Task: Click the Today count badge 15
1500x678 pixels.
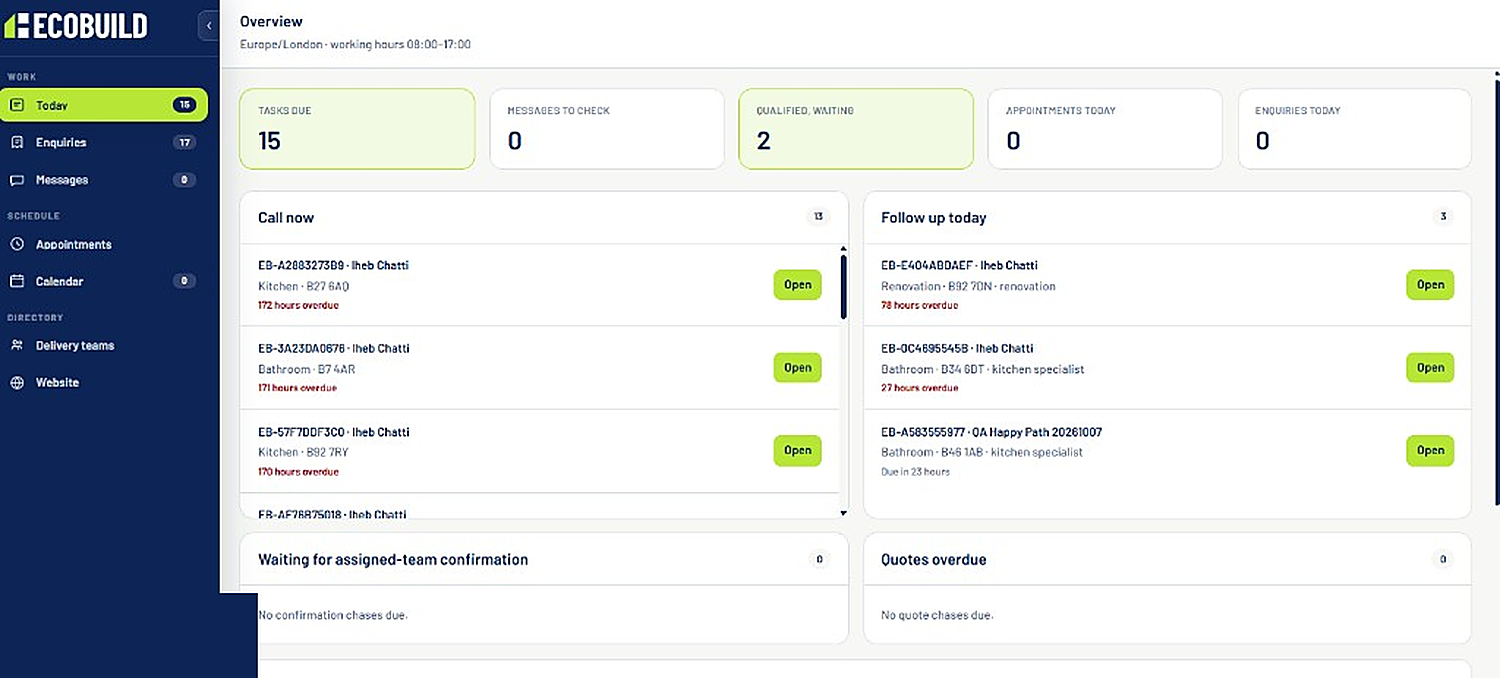Action: [x=184, y=105]
